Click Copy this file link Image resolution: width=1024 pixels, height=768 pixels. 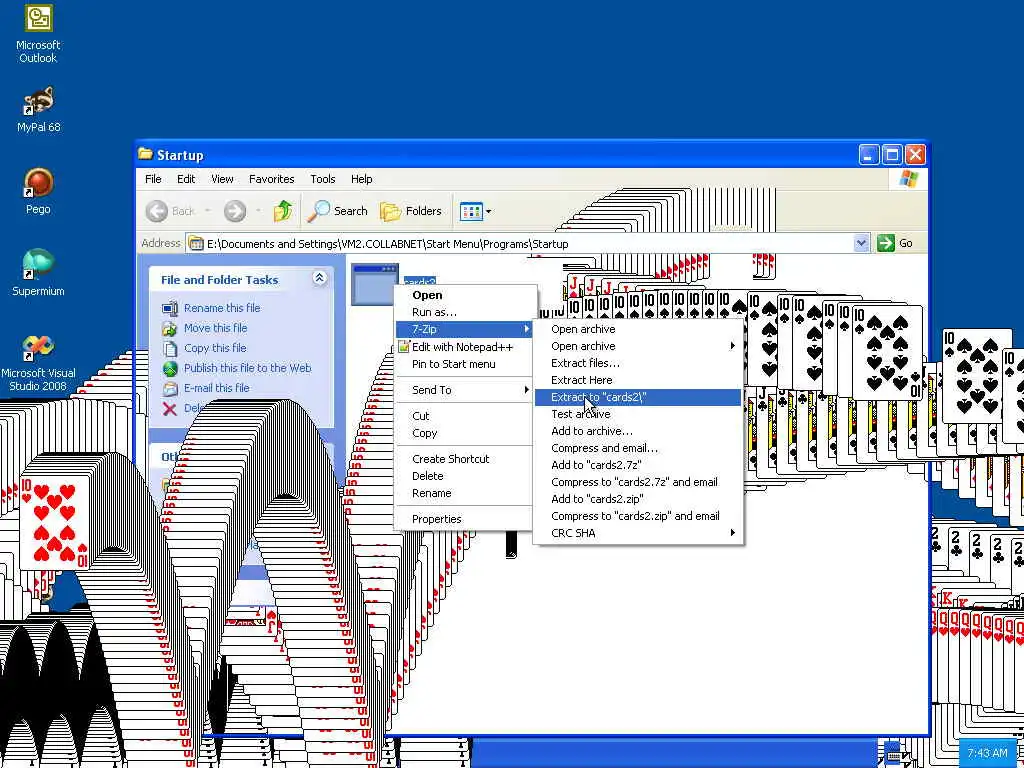coord(215,348)
